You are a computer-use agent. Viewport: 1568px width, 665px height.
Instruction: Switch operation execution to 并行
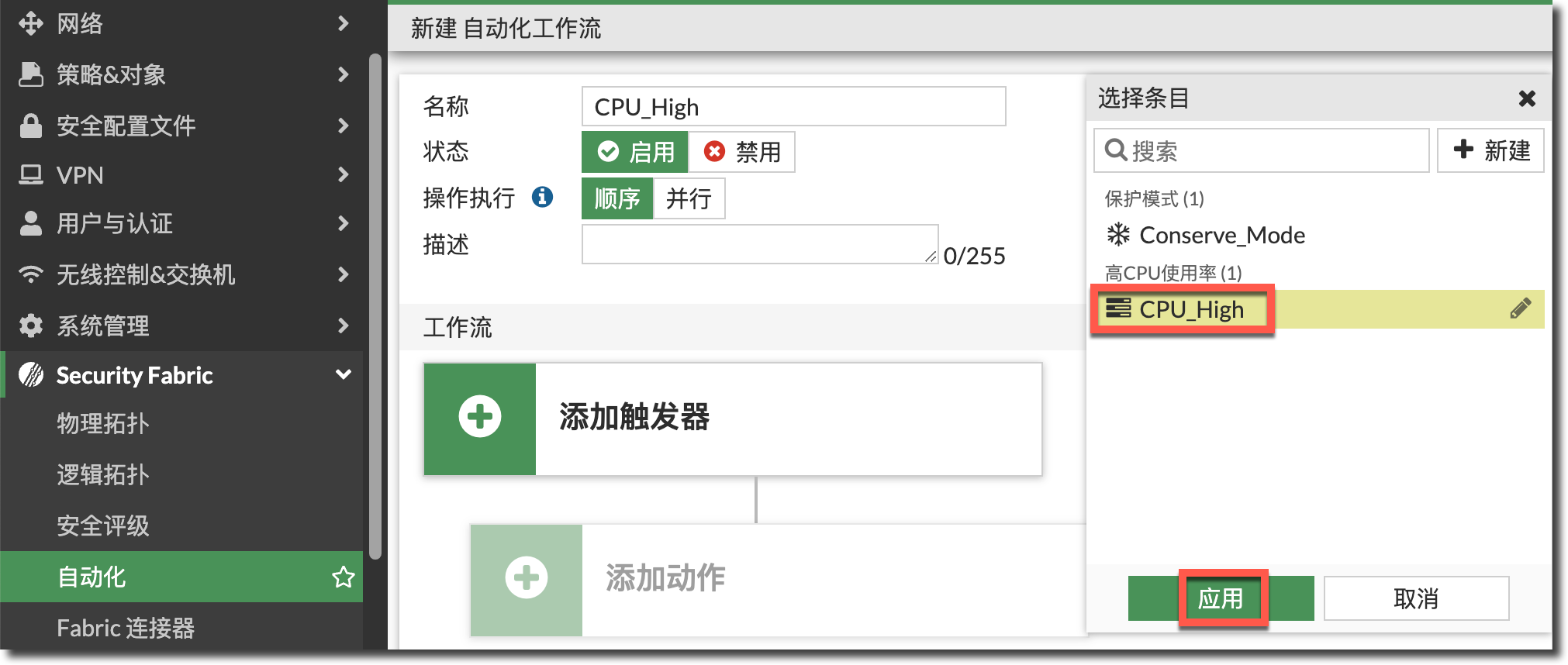click(x=689, y=199)
